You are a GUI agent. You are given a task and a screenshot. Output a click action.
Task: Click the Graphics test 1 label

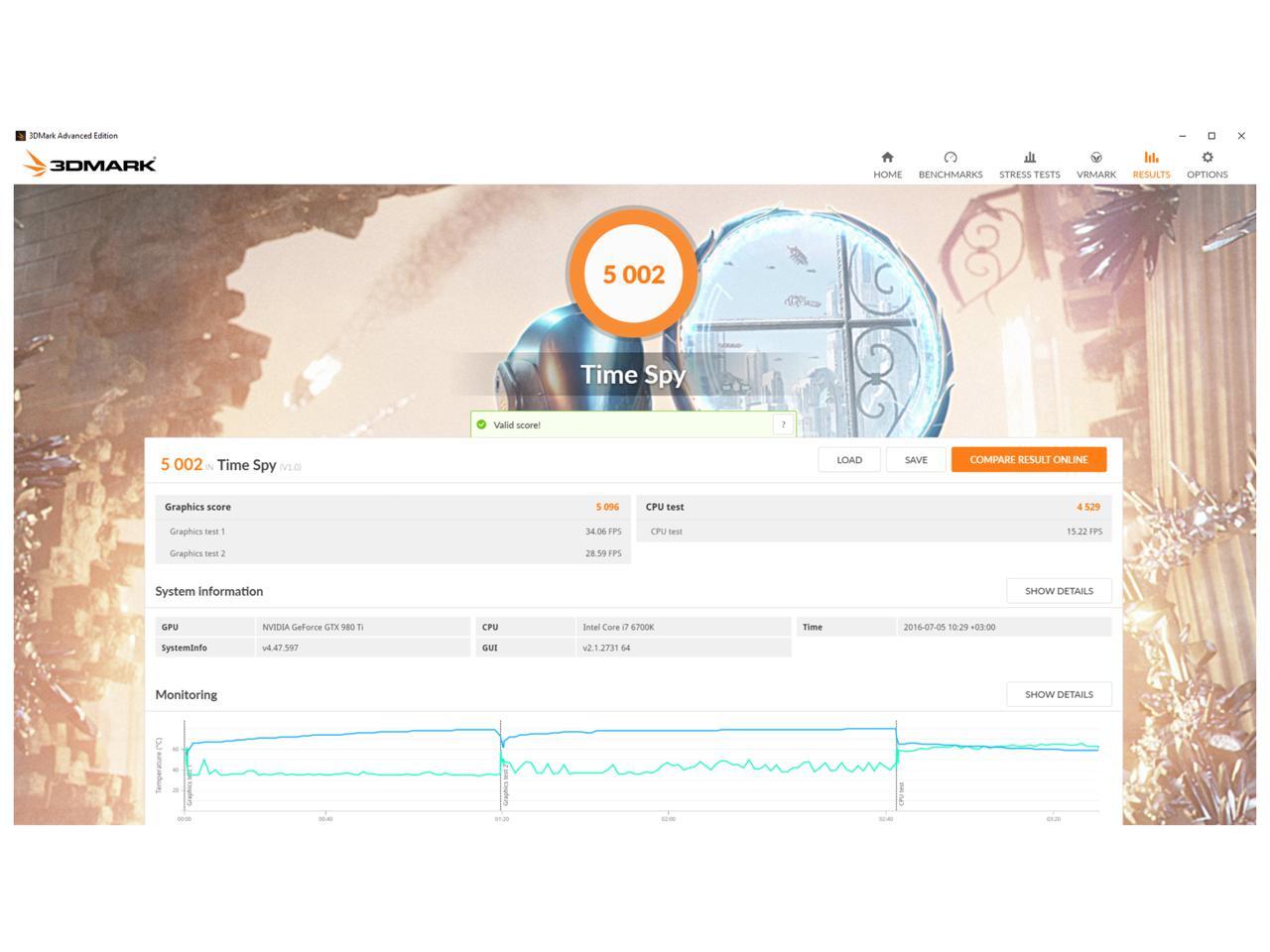[197, 532]
